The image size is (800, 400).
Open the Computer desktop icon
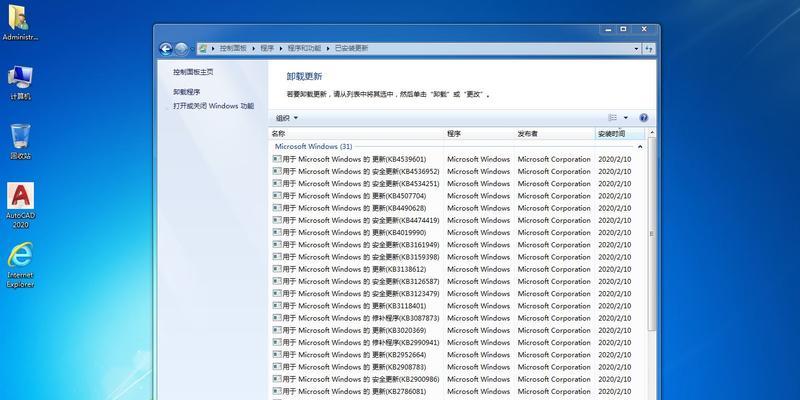pos(20,83)
